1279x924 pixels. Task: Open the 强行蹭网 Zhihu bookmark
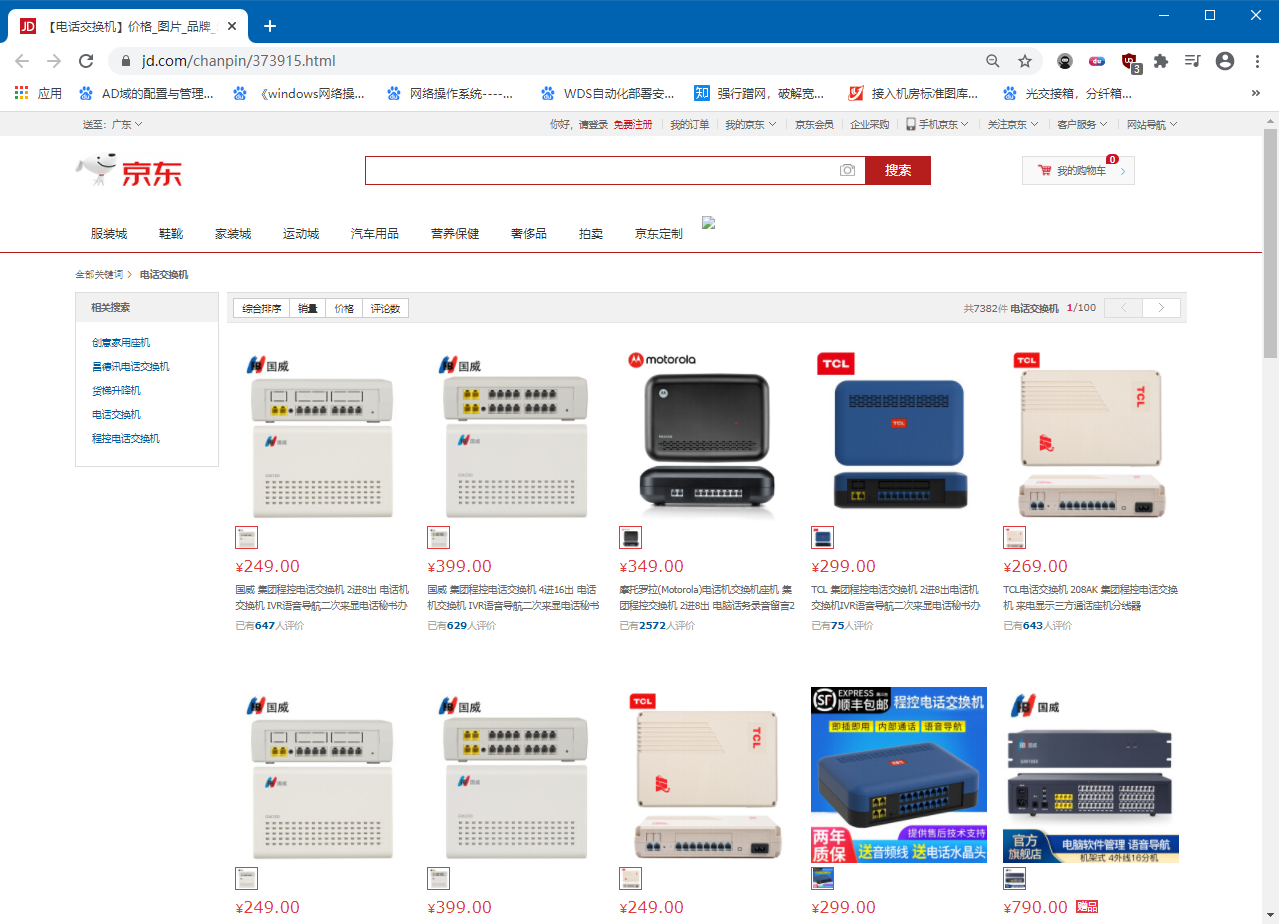[759, 94]
